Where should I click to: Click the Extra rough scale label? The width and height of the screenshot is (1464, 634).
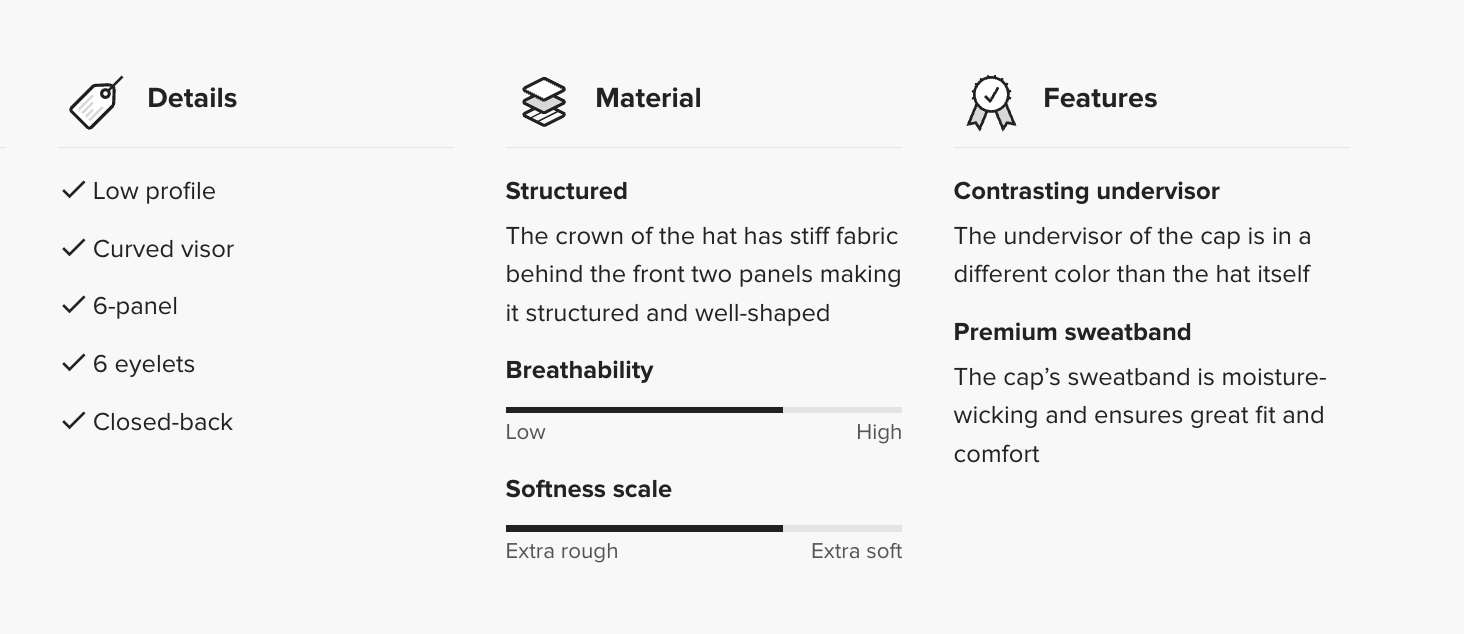[561, 551]
